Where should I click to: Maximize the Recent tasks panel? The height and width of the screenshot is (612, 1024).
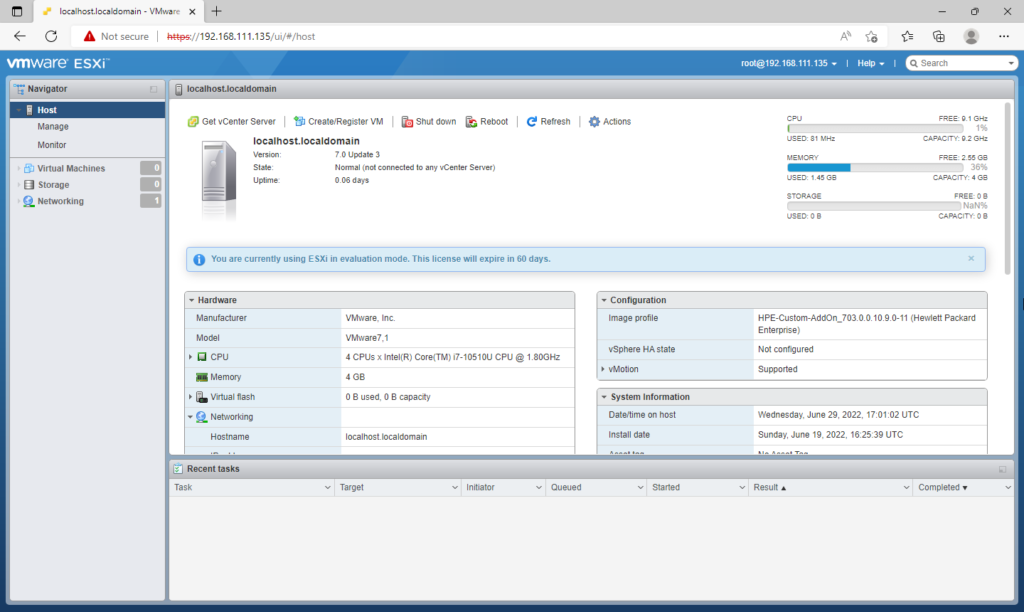point(1002,469)
